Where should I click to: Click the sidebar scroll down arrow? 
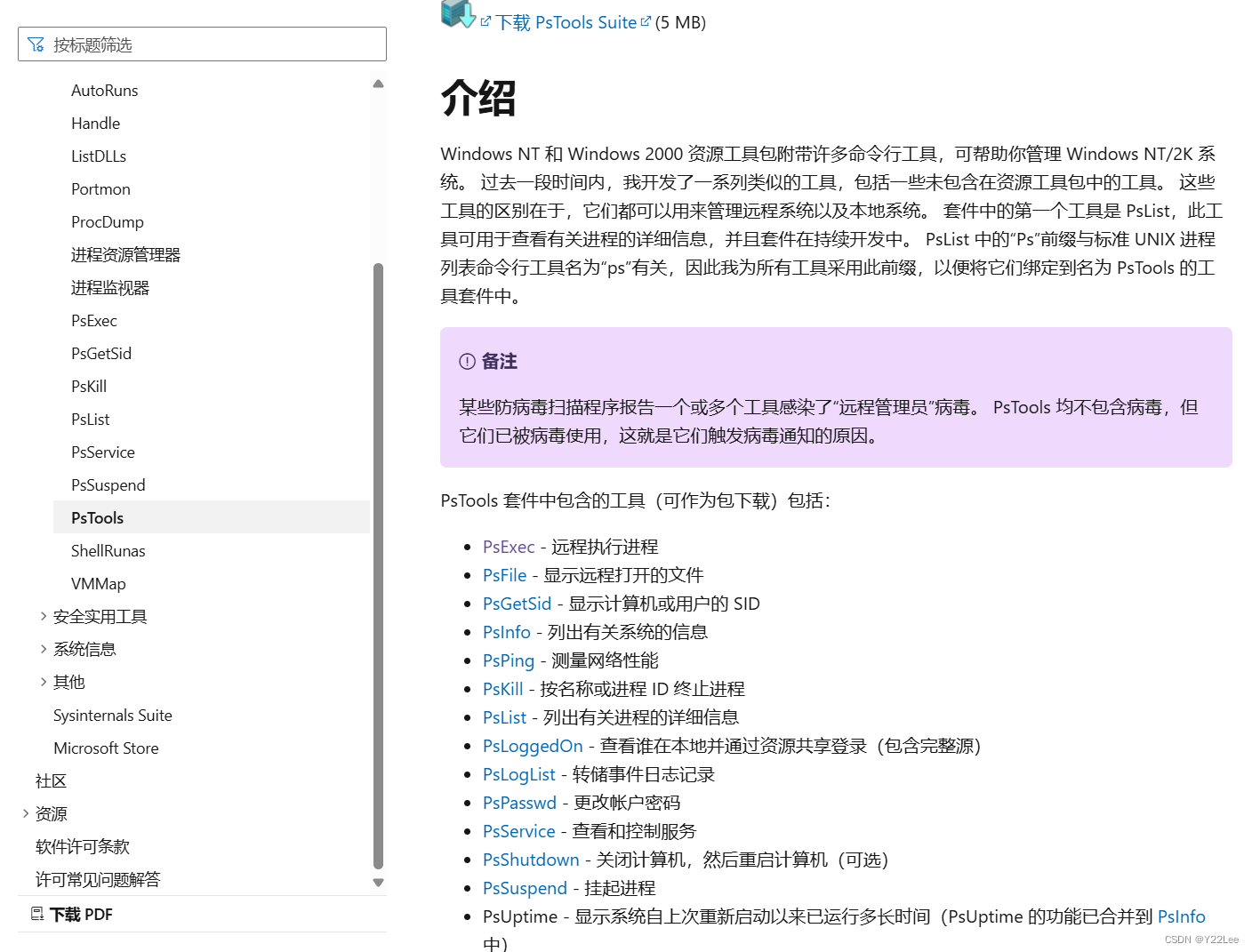[x=378, y=883]
